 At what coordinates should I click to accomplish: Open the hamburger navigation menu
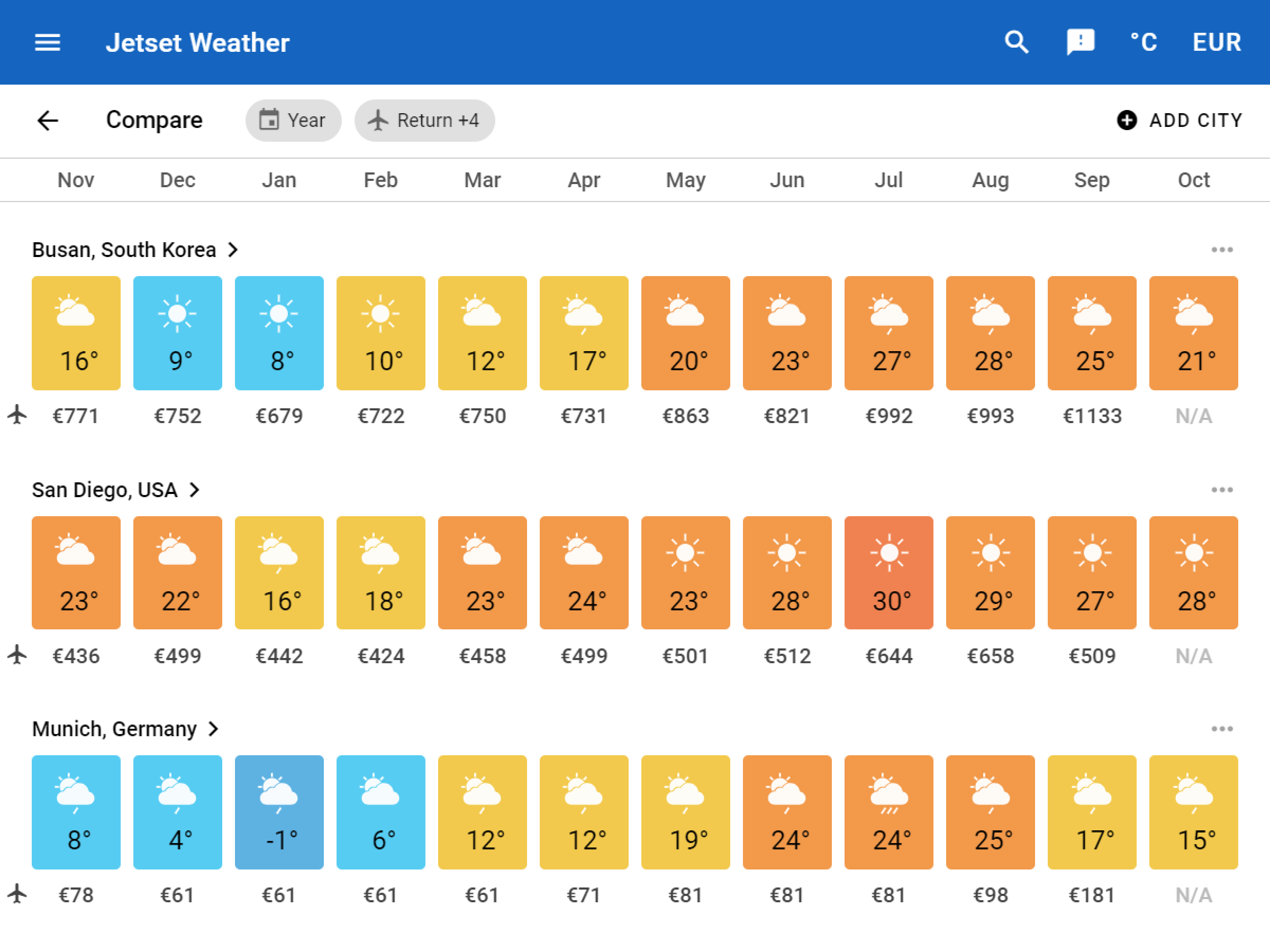click(x=48, y=42)
